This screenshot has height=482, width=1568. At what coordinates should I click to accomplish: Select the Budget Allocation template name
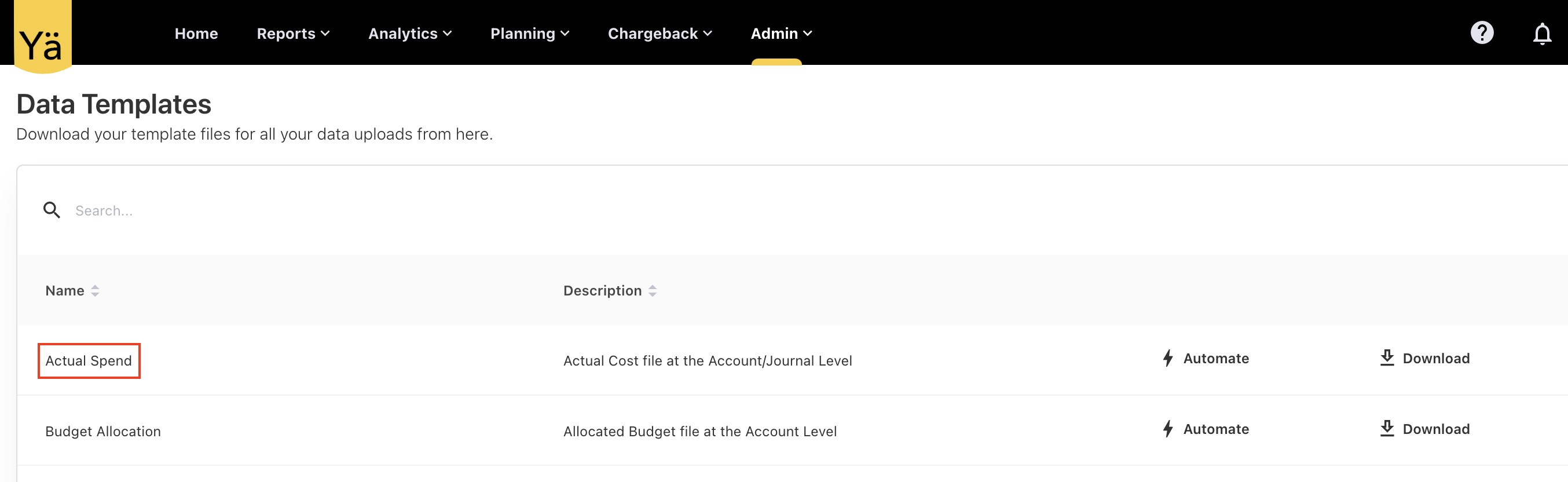click(x=103, y=432)
